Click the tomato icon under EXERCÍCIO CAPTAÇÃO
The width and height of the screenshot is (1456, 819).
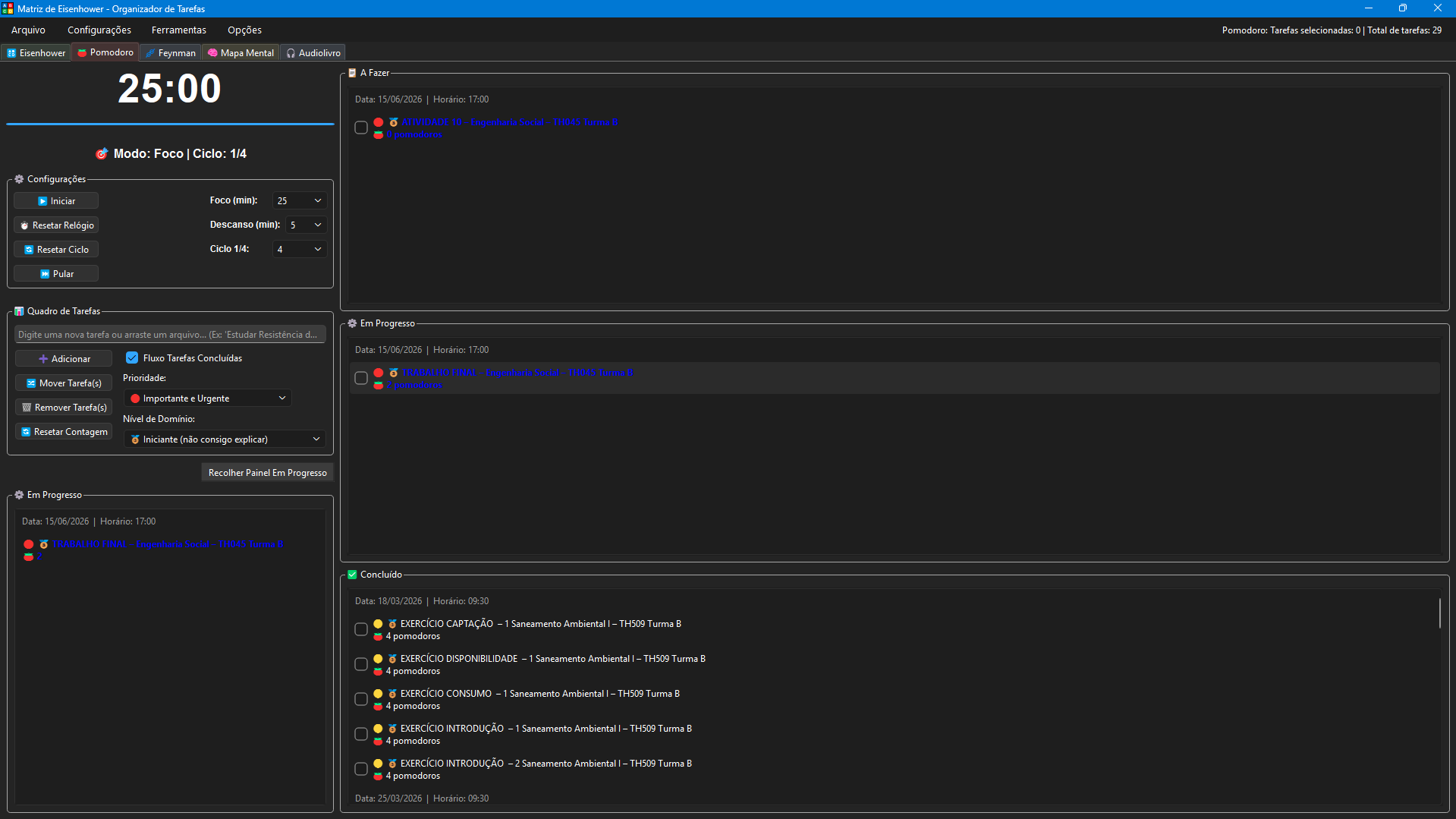click(x=378, y=637)
